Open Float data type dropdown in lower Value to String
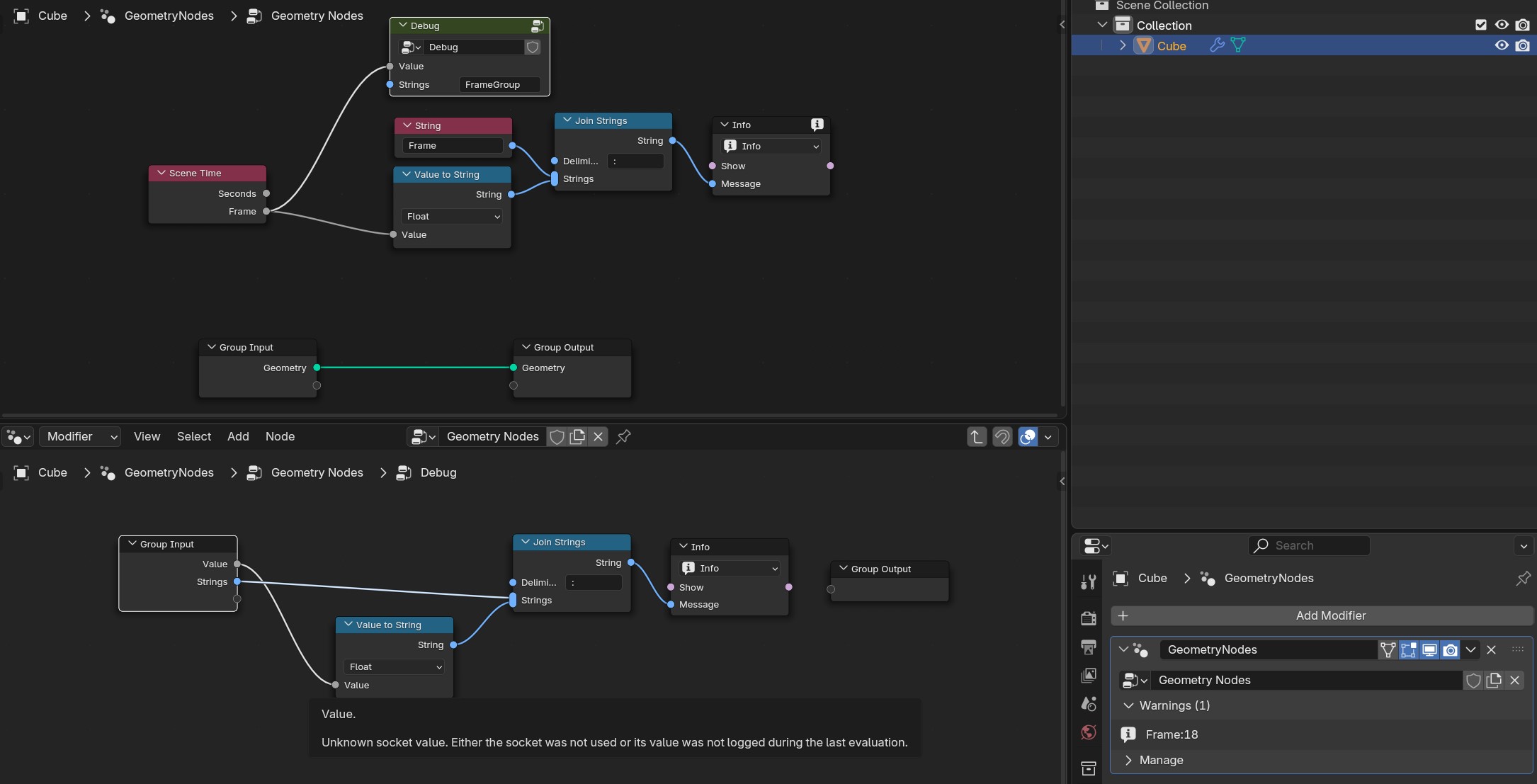 point(394,666)
